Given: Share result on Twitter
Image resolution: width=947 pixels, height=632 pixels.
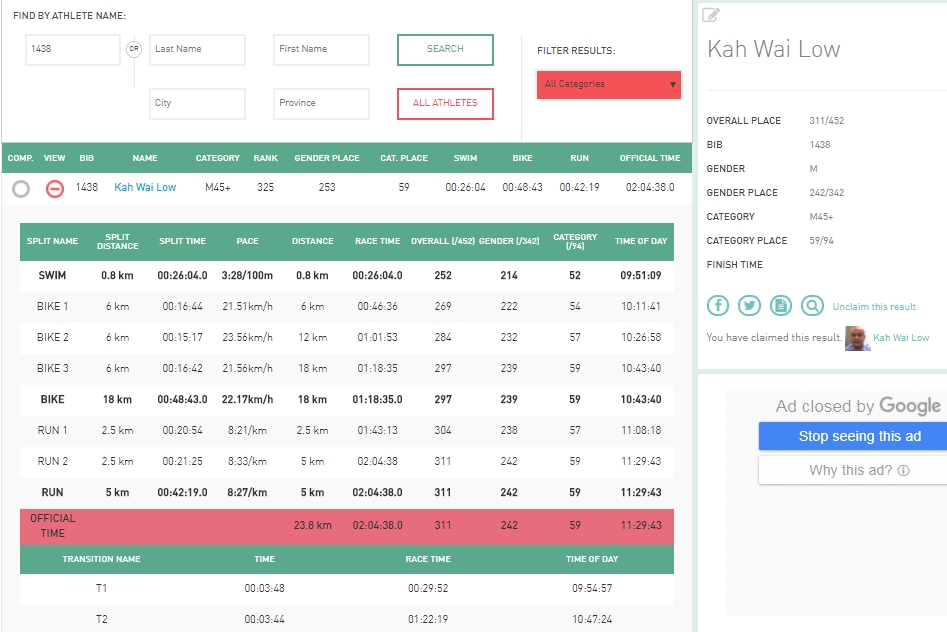Looking at the screenshot, I should coord(749,306).
